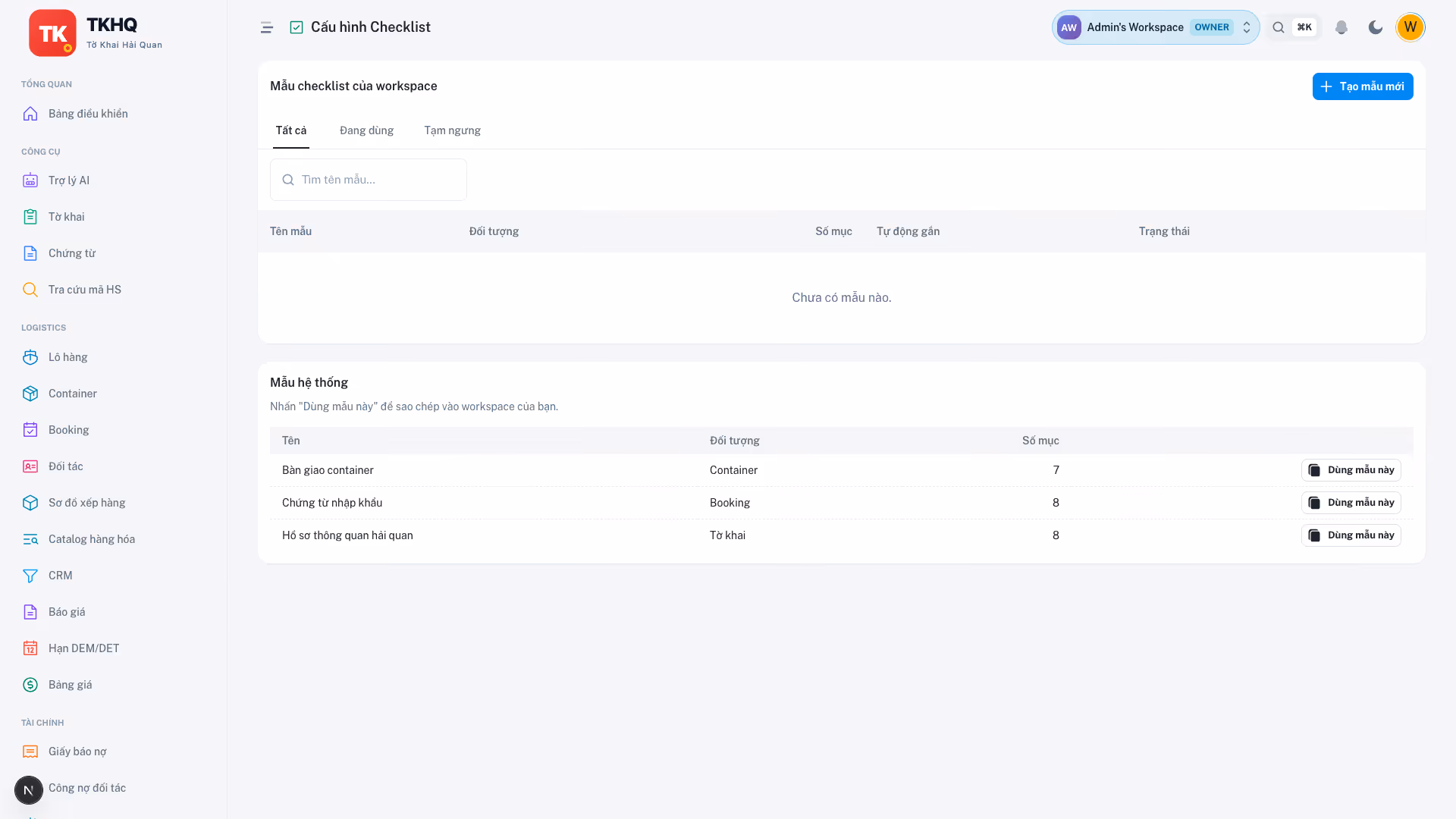Focus the Tìm tên mẫu search field
1456x819 pixels.
tap(369, 180)
